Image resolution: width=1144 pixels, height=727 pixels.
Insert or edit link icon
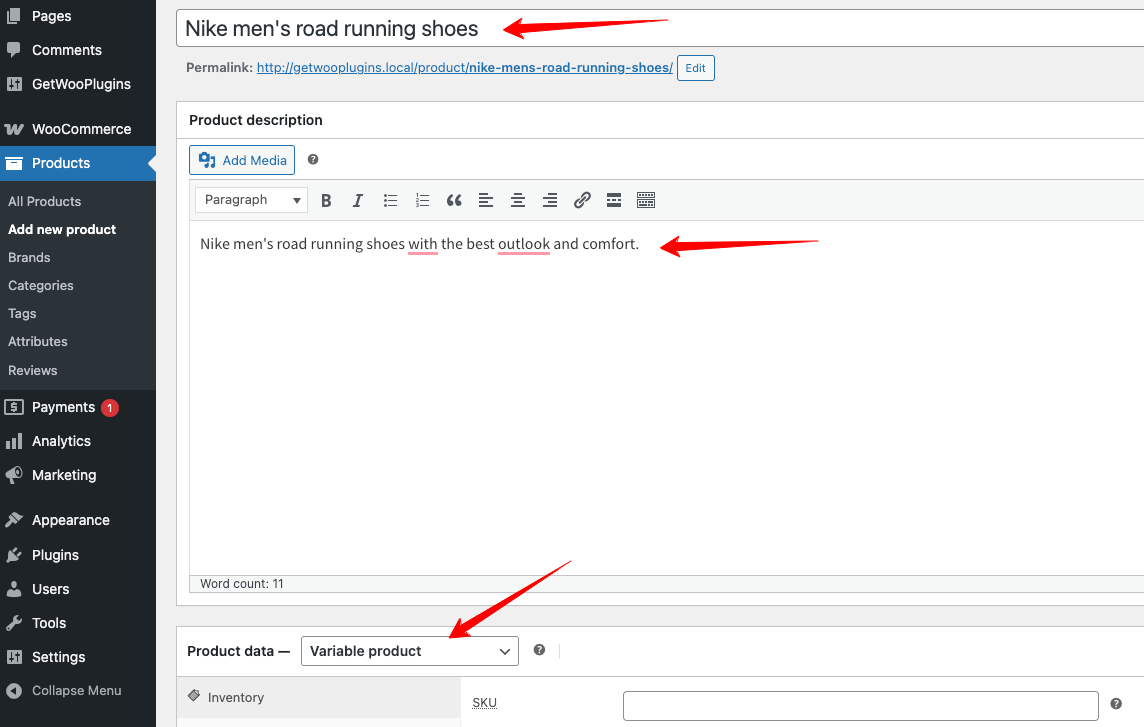pos(581,200)
